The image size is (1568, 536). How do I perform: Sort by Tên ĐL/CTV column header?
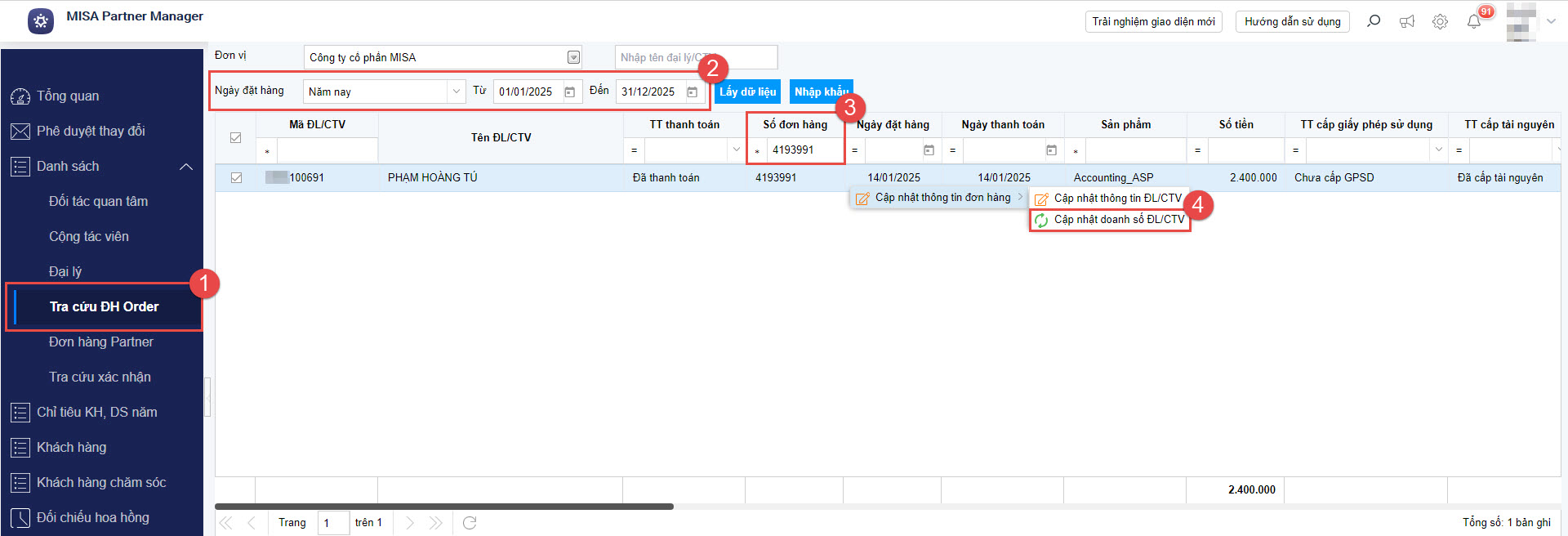[501, 137]
